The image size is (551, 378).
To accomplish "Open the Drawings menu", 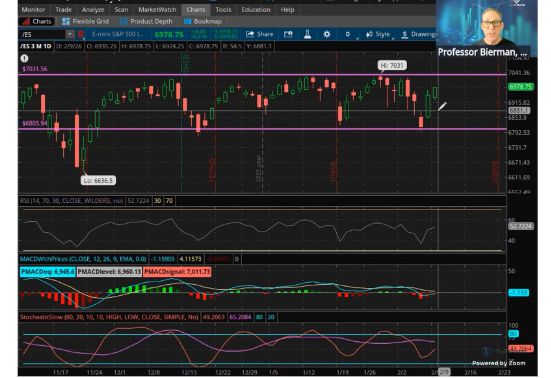I will pos(419,34).
